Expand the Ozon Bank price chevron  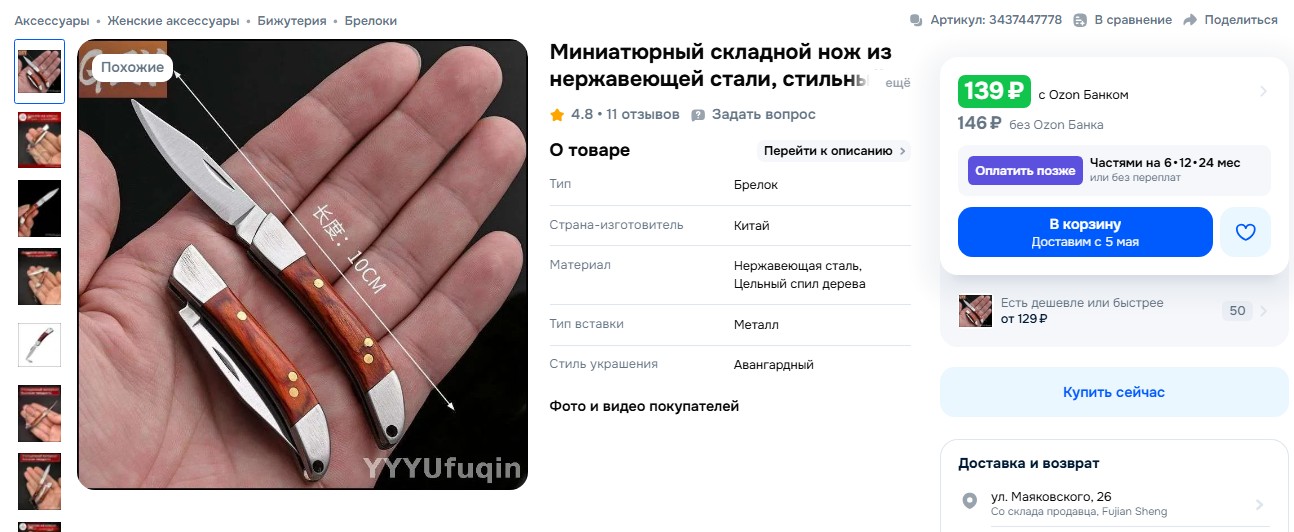[x=1263, y=91]
